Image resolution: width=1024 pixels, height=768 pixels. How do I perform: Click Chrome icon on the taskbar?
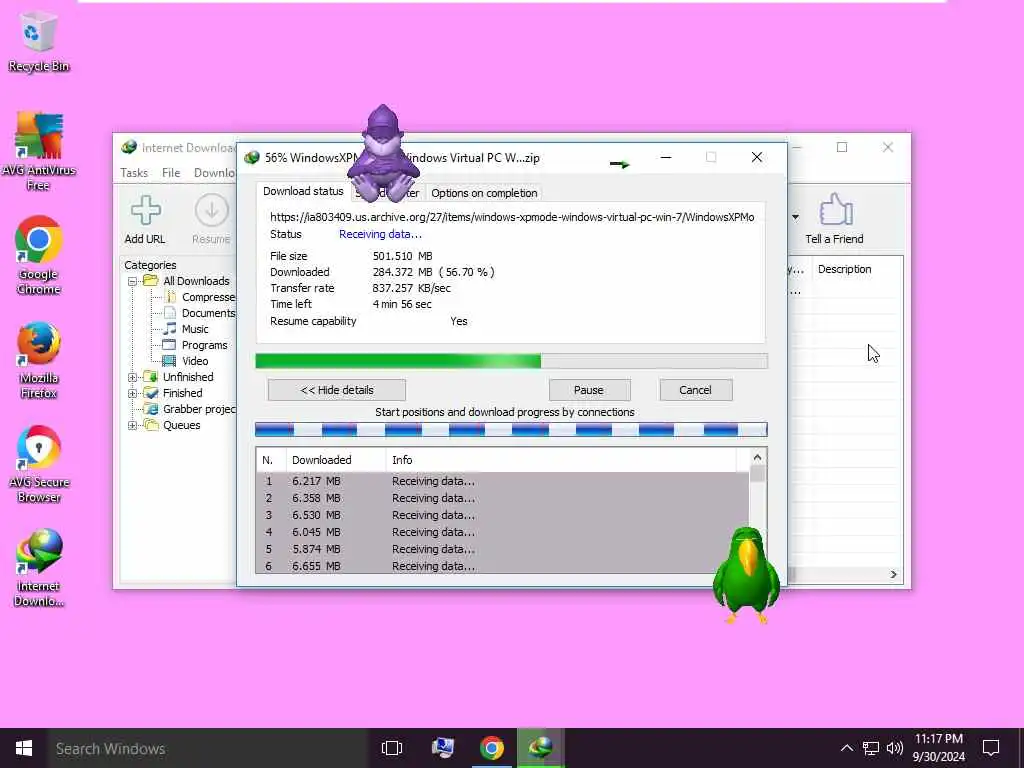click(492, 748)
